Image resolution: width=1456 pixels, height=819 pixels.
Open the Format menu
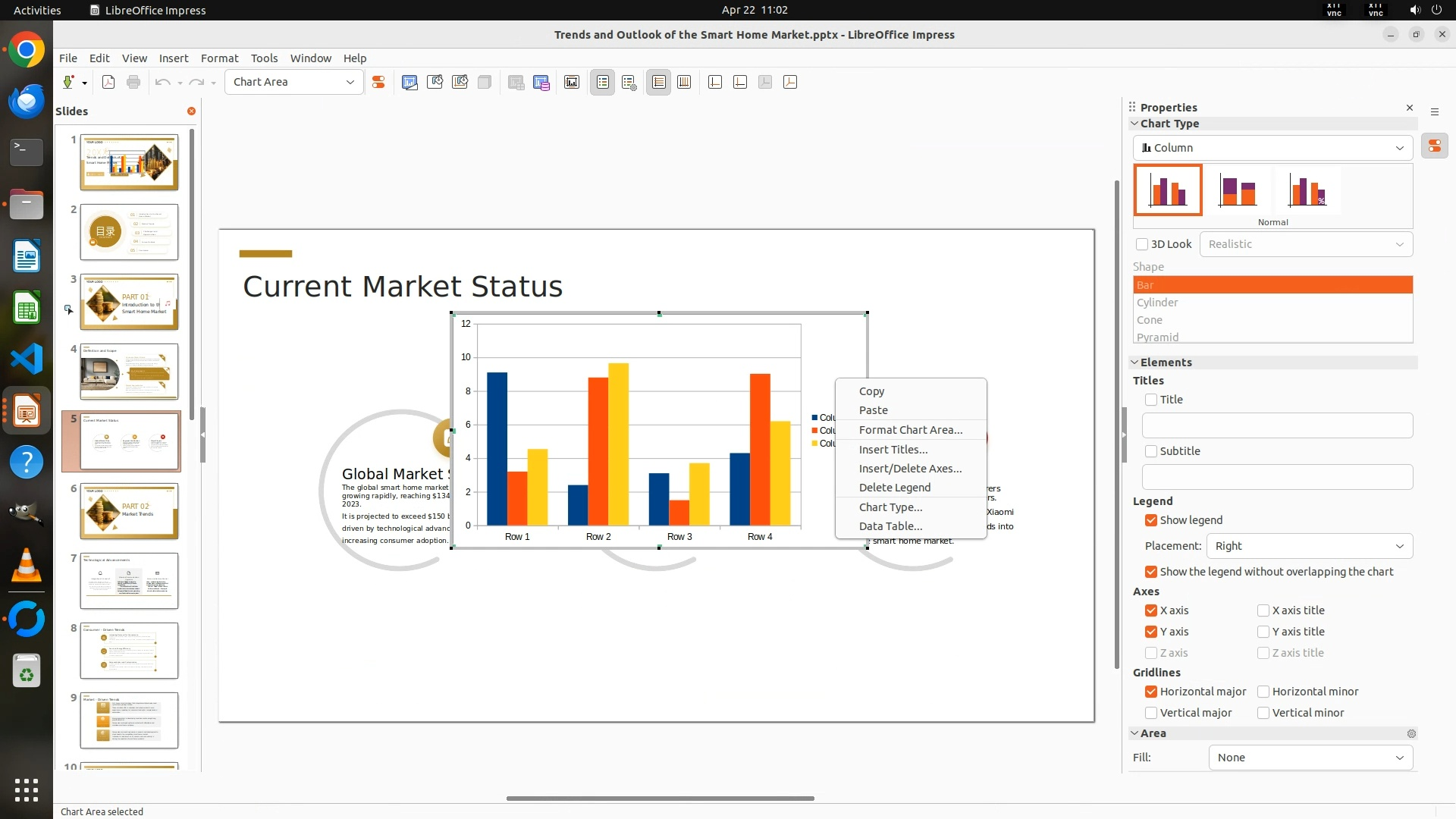(219, 58)
